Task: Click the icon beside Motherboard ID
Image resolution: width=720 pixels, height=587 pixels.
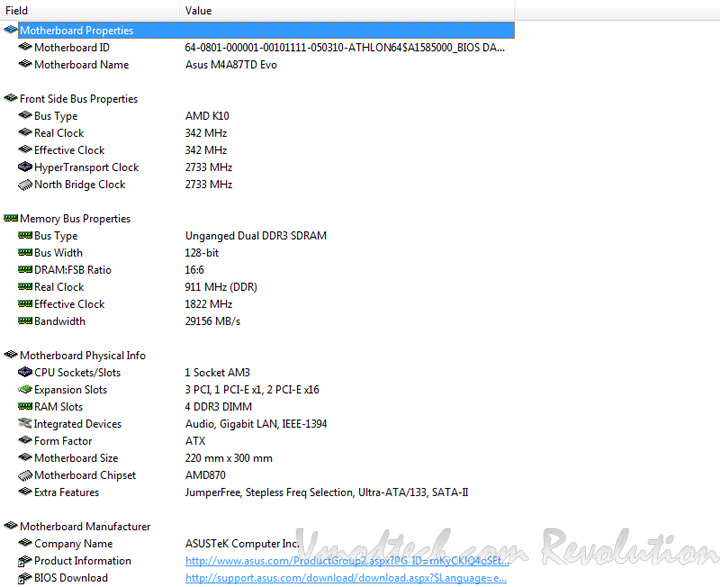Action: (x=25, y=47)
